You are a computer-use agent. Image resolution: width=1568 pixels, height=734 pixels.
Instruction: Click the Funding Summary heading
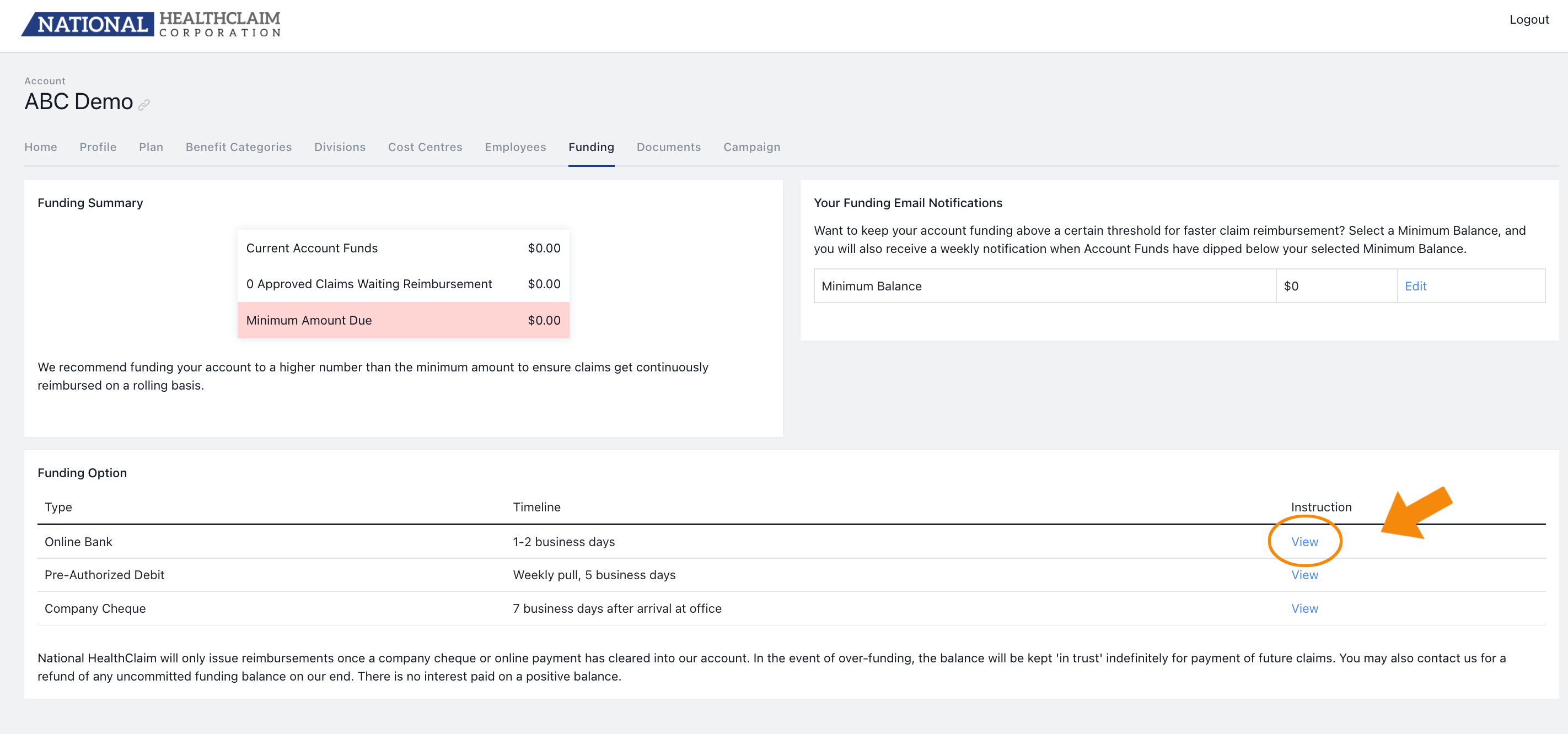click(90, 203)
